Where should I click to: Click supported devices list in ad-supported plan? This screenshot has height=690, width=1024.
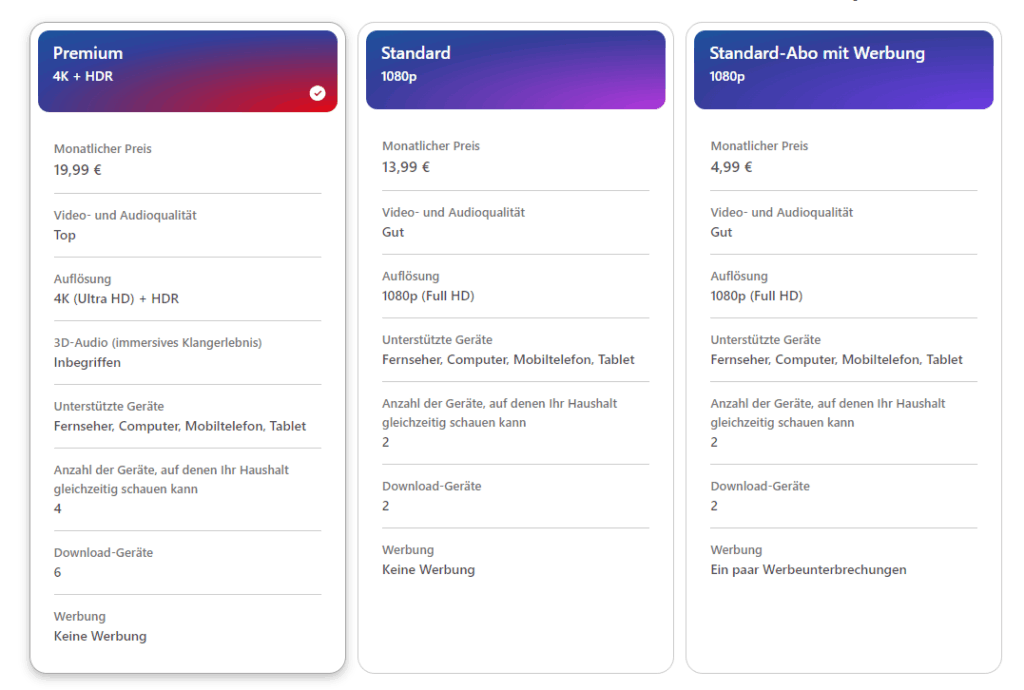tap(836, 360)
